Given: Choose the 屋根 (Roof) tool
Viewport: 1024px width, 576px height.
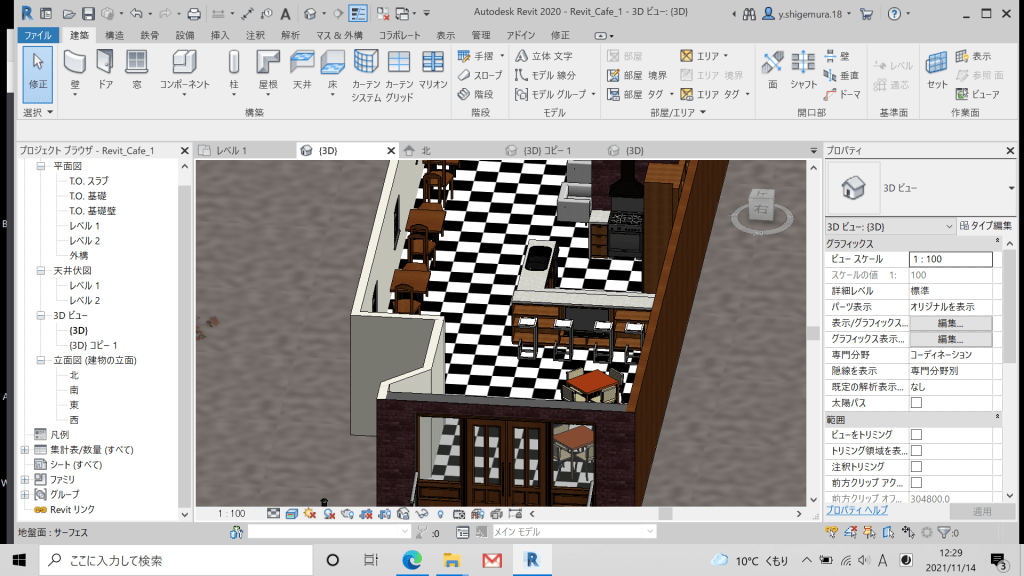Looking at the screenshot, I should pos(268,68).
